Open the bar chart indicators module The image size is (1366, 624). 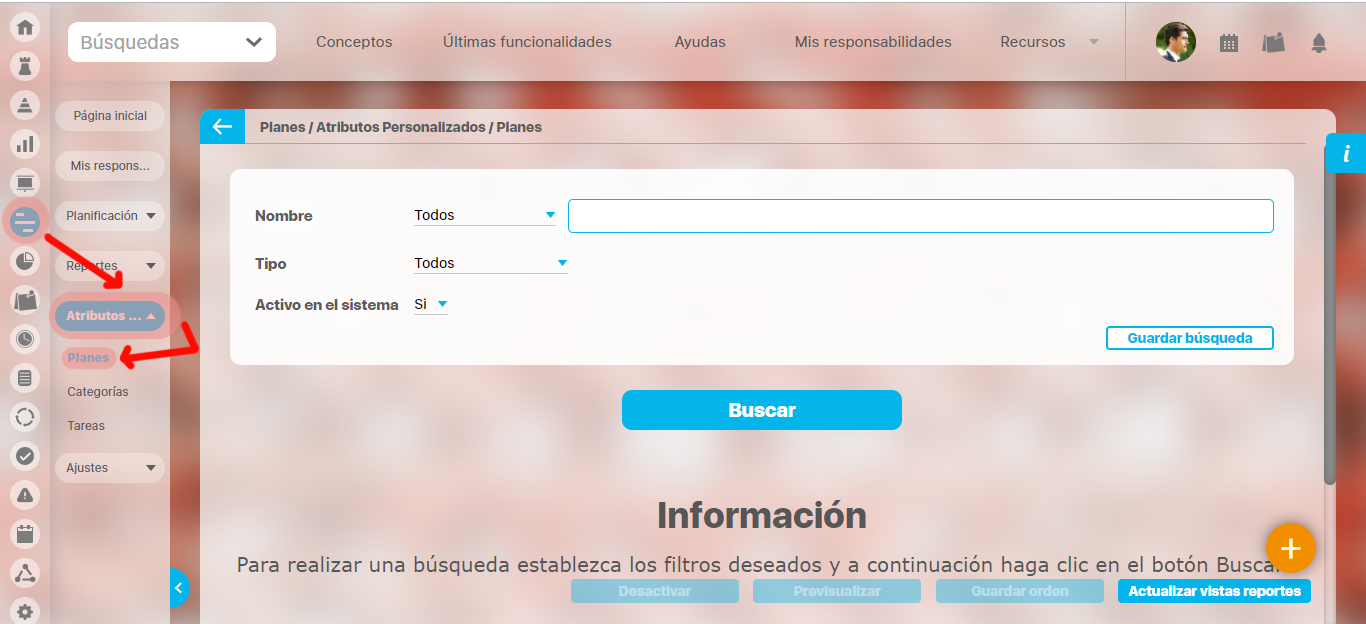click(25, 144)
